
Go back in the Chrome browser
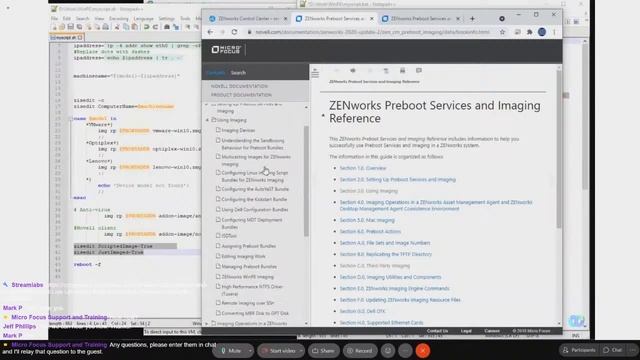pyautogui.click(x=210, y=32)
